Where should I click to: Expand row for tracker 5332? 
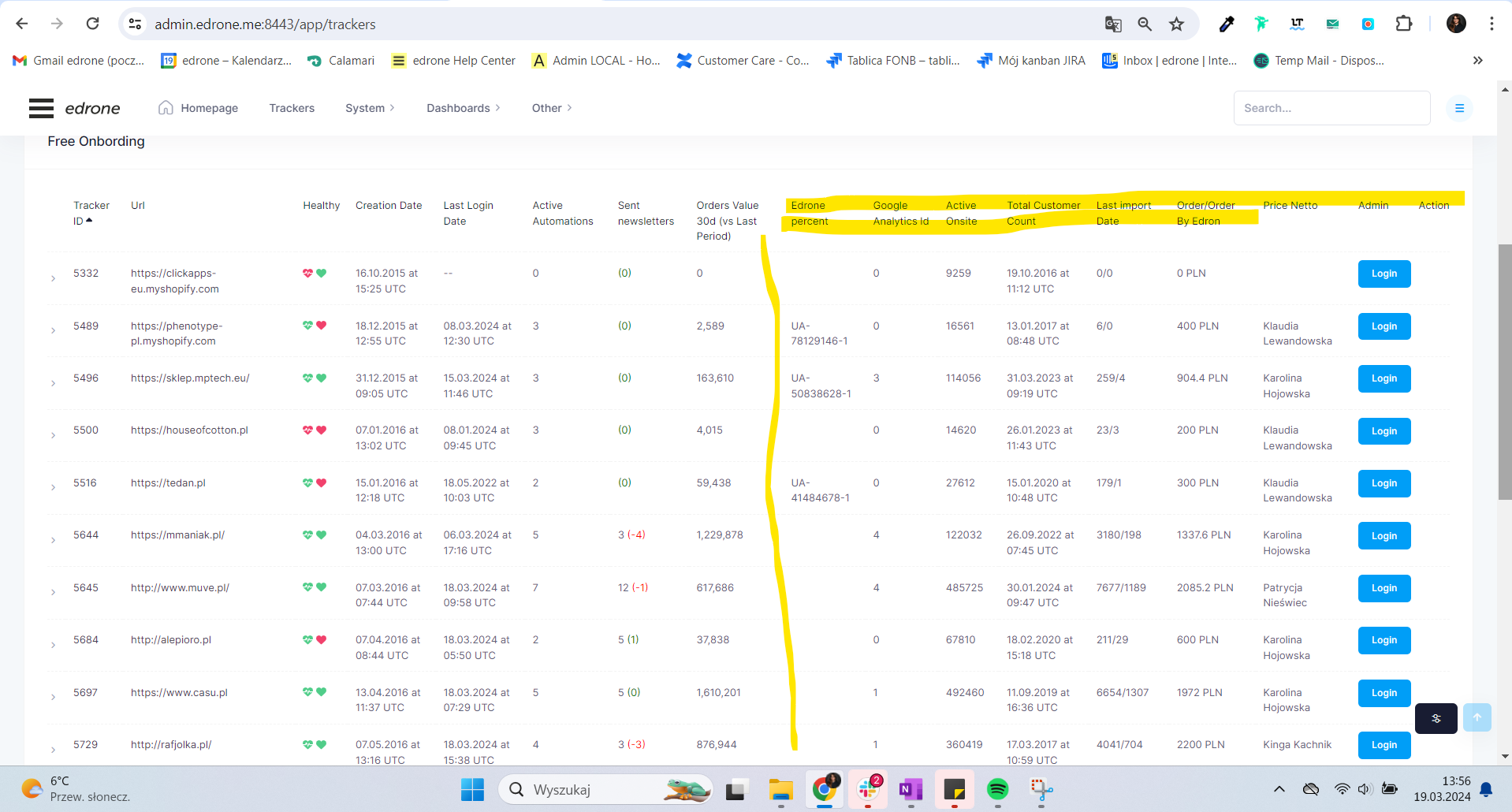[x=53, y=278]
